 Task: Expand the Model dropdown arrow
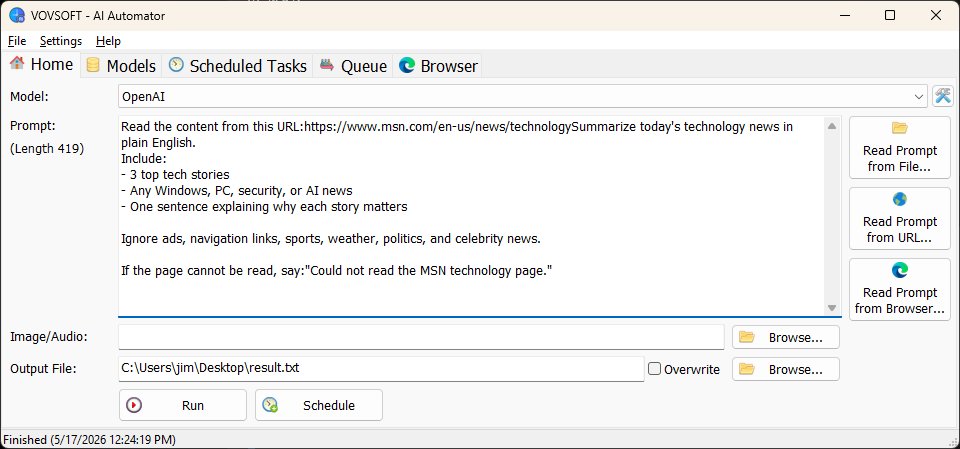click(x=918, y=96)
